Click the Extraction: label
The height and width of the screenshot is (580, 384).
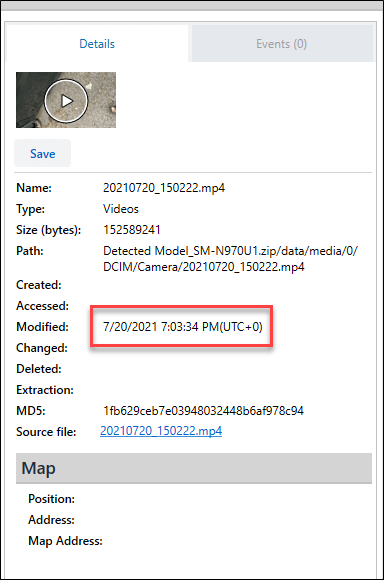pyautogui.click(x=45, y=390)
